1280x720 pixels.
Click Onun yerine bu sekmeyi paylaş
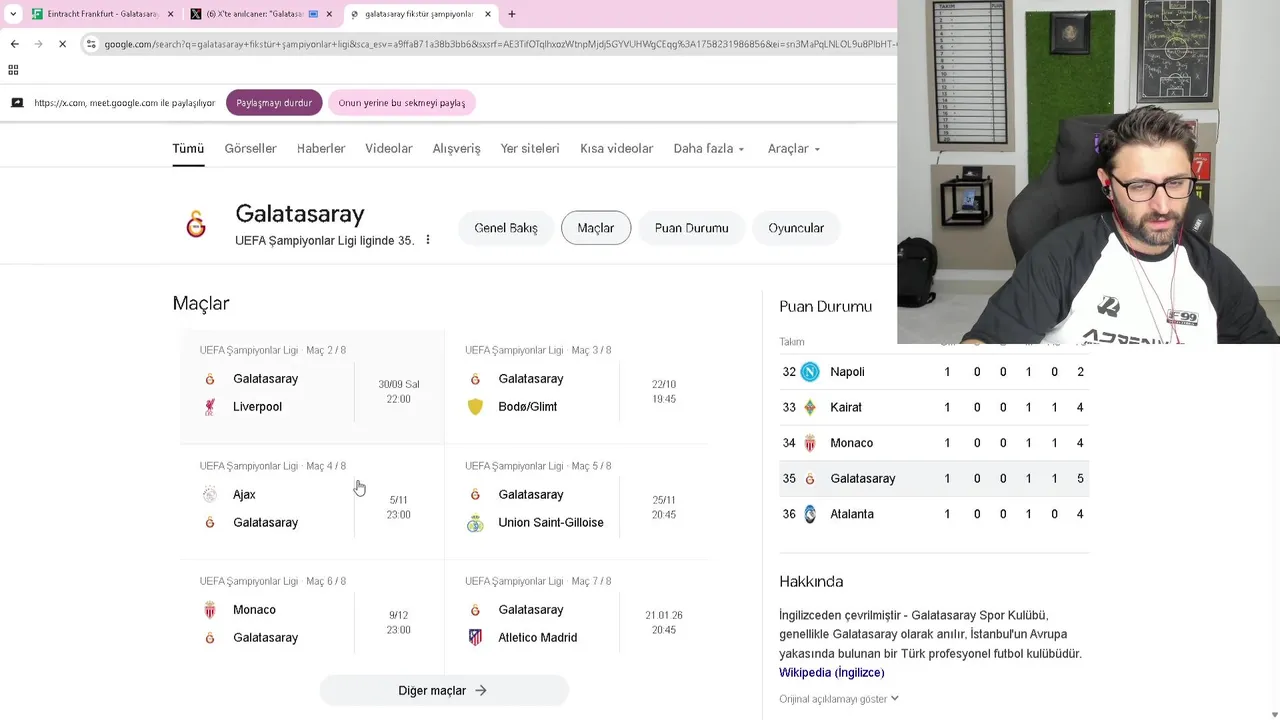click(x=401, y=103)
